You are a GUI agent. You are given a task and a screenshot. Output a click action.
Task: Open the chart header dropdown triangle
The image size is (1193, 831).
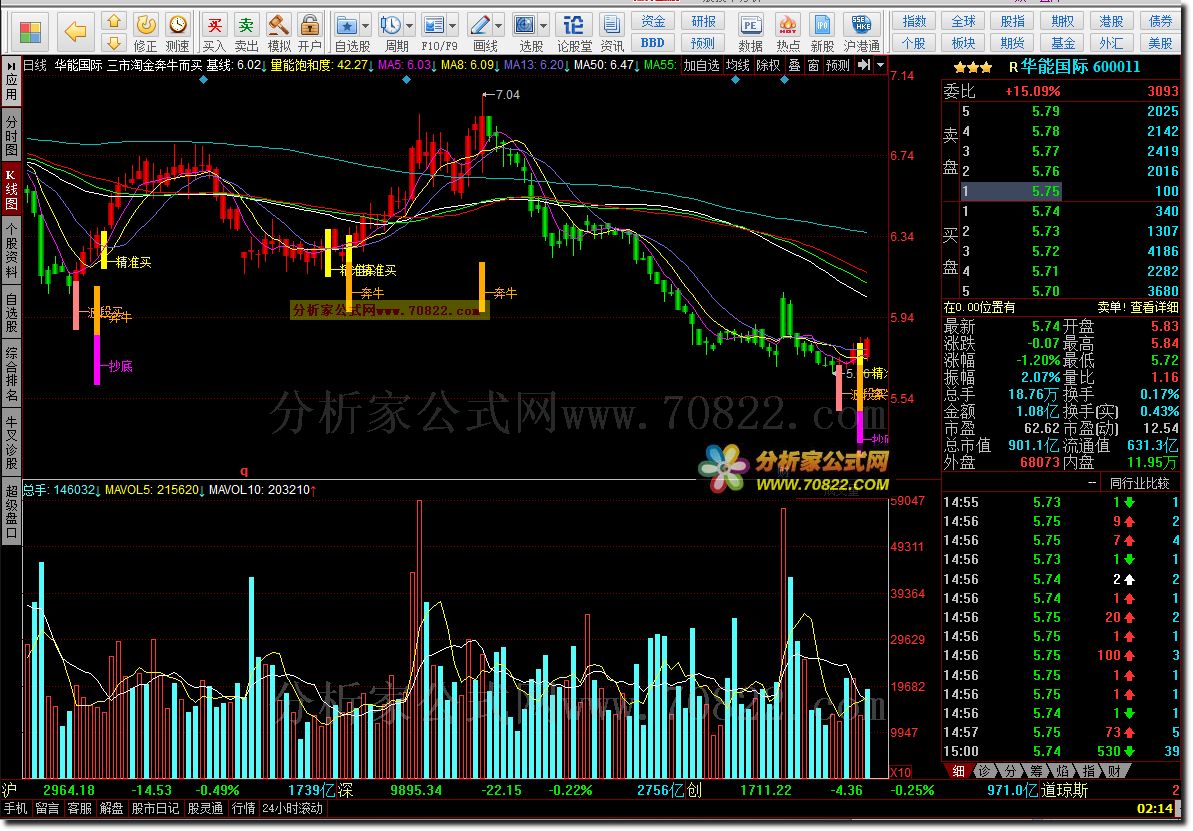pos(880,65)
